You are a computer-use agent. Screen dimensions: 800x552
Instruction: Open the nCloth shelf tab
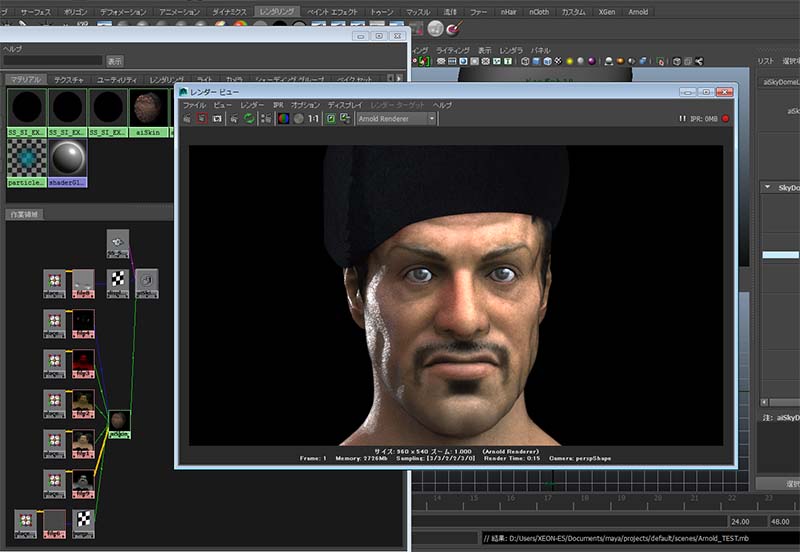pyautogui.click(x=539, y=11)
